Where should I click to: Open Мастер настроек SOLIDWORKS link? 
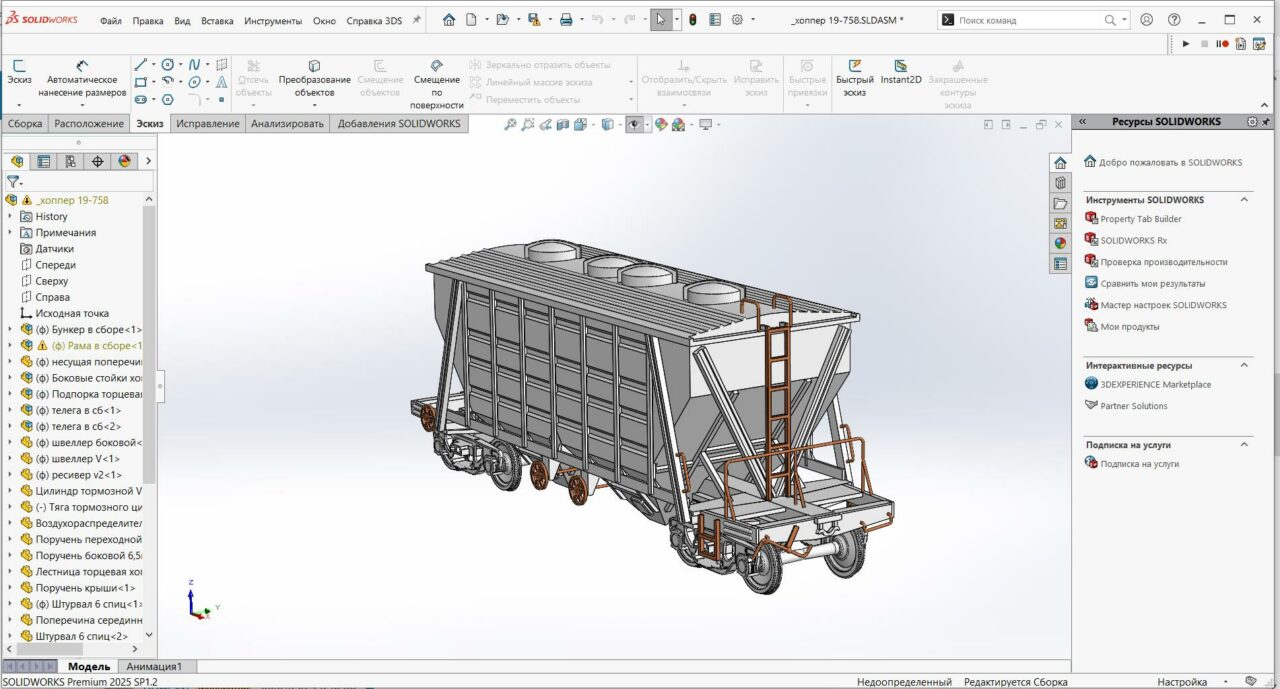1162,305
